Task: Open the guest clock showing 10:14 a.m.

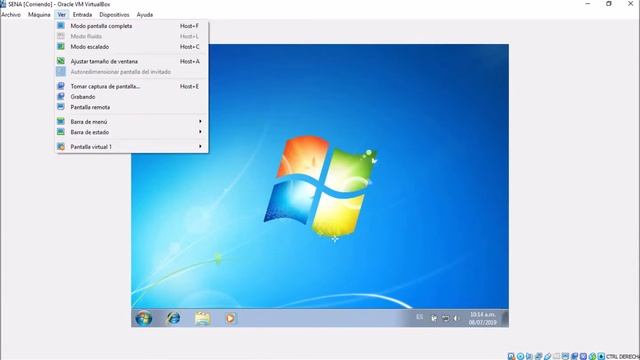Action: pyautogui.click(x=482, y=318)
